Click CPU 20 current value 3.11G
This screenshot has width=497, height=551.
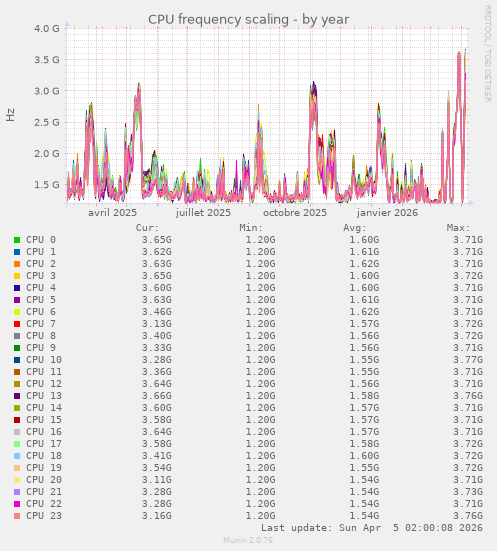click(x=157, y=480)
